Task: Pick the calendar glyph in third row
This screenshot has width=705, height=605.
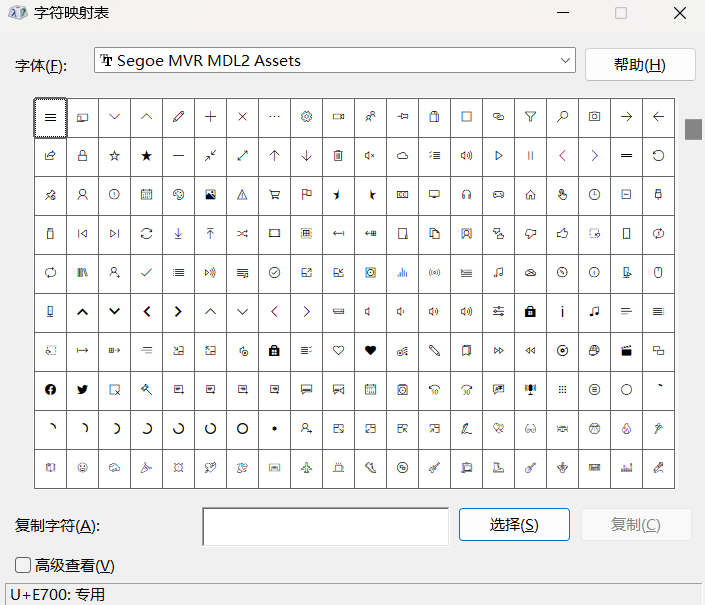Action: point(147,195)
